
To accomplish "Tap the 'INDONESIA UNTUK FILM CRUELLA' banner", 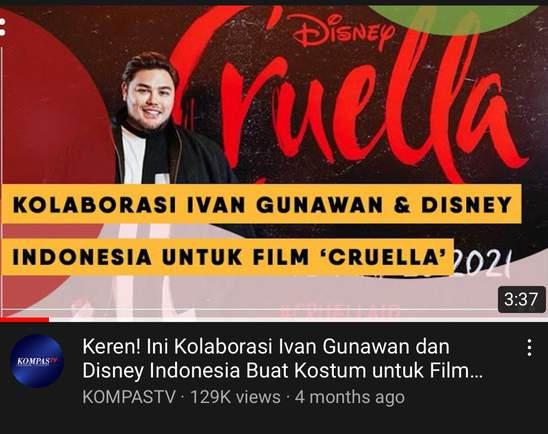I will (226, 257).
